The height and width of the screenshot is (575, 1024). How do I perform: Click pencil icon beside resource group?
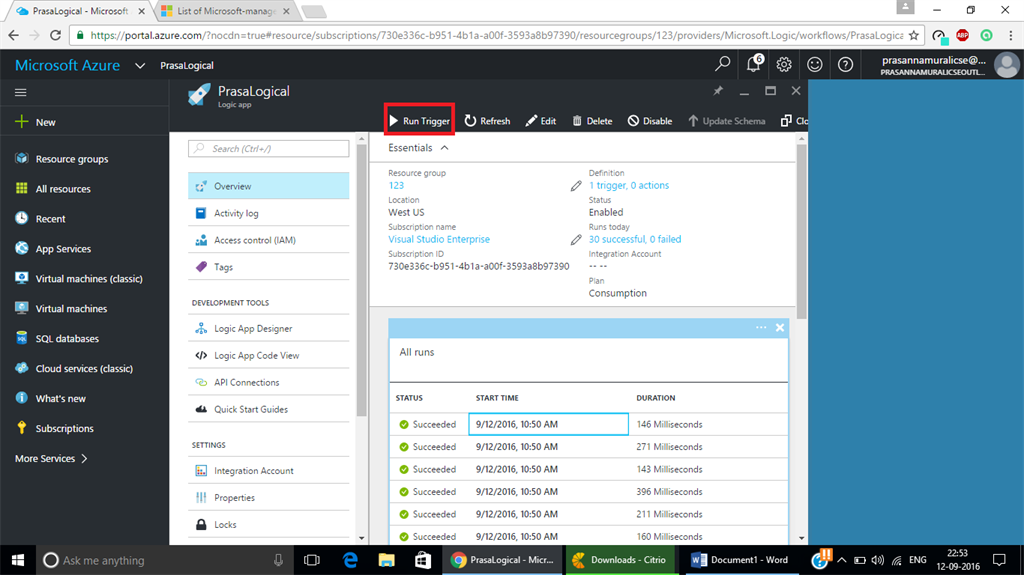[575, 186]
